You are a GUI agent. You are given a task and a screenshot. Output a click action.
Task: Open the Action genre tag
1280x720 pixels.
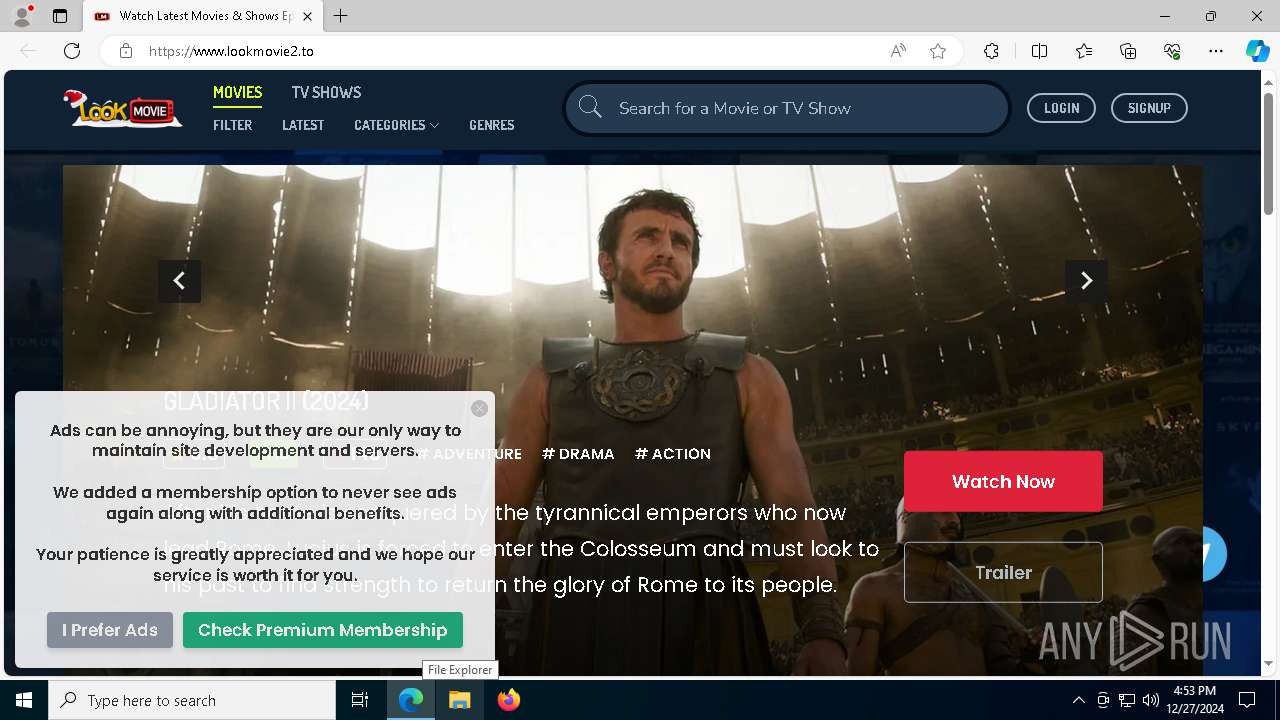[673, 454]
